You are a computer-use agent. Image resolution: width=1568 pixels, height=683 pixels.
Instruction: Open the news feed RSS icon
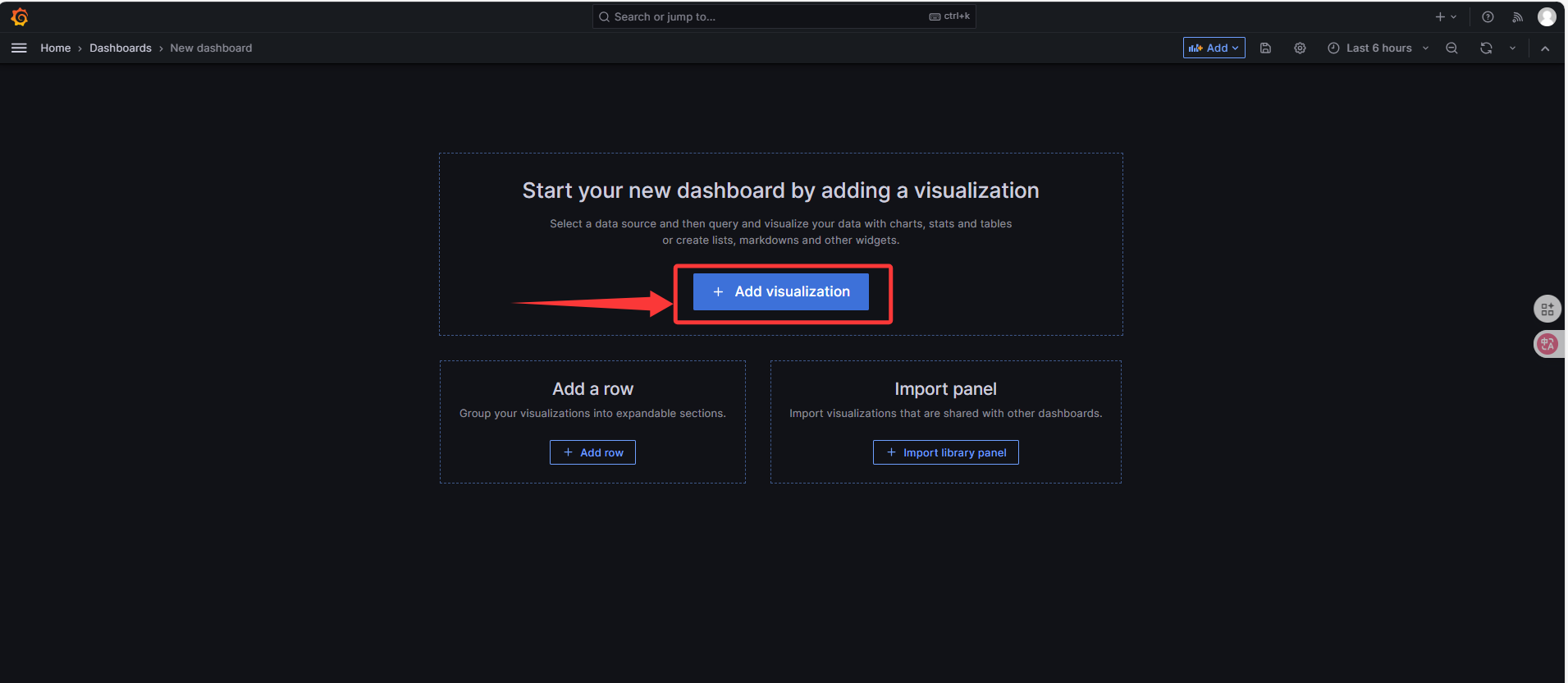pyautogui.click(x=1517, y=17)
